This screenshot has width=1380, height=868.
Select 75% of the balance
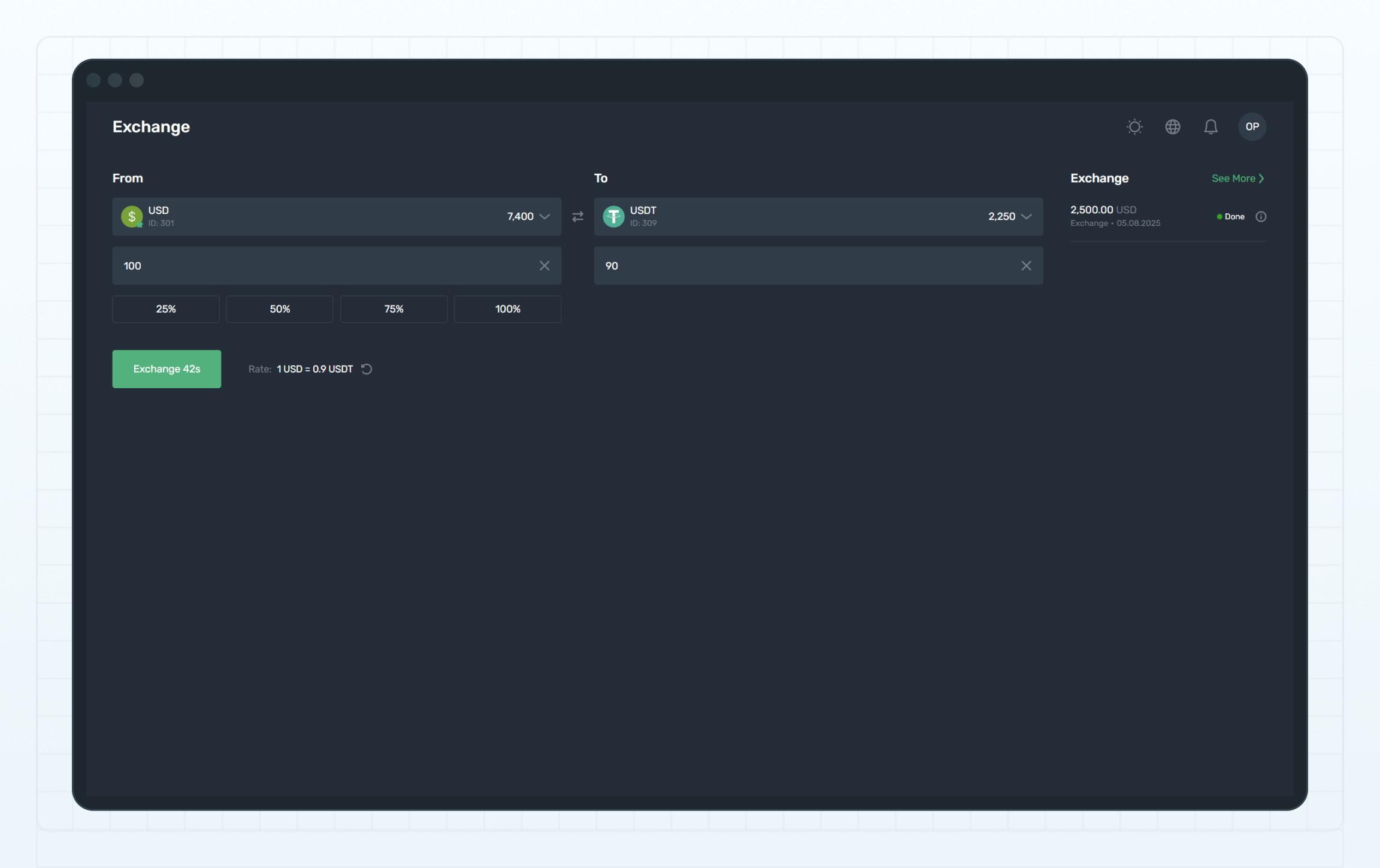click(x=394, y=309)
